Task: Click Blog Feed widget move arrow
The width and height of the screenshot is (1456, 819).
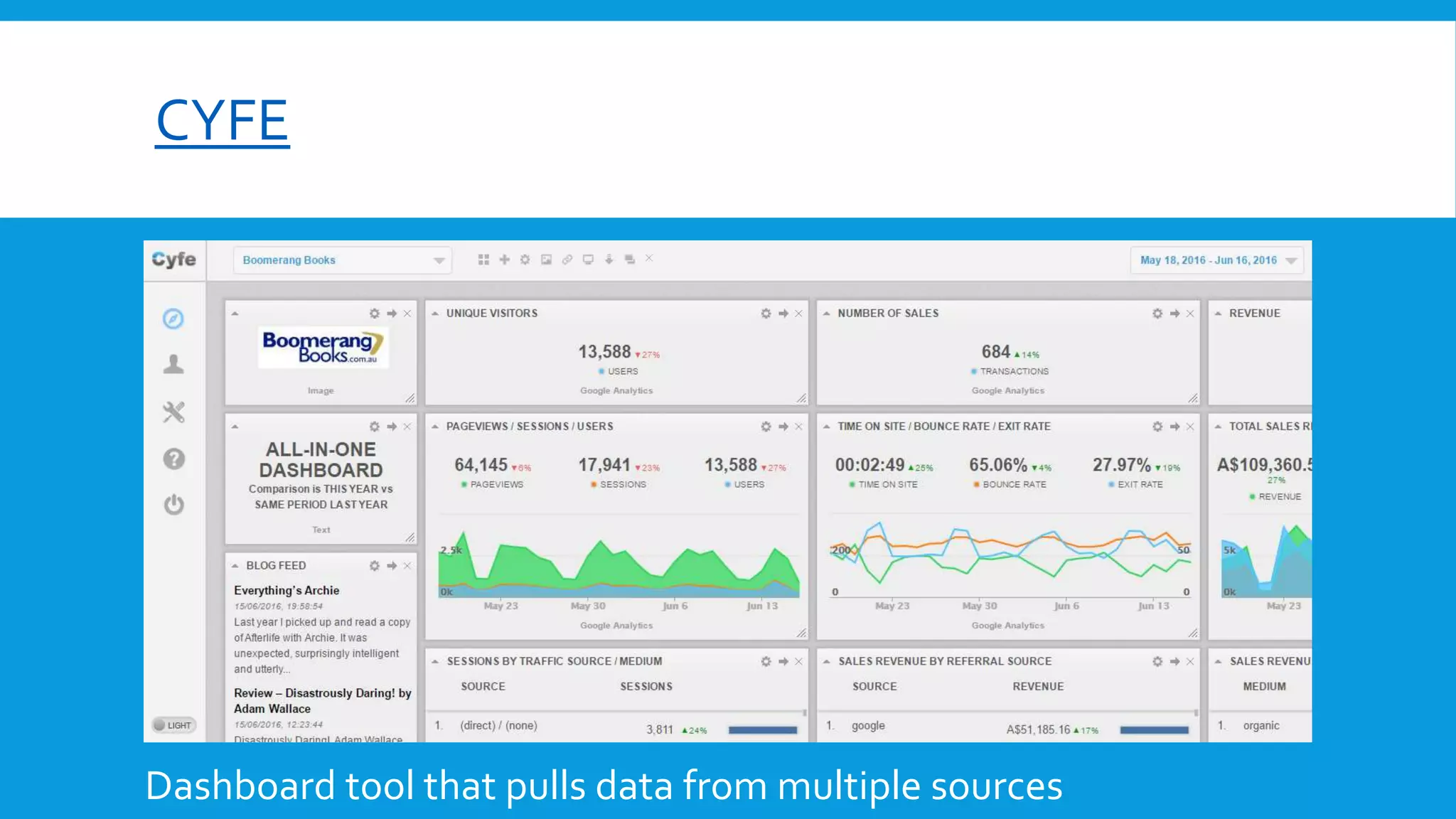Action: [392, 566]
